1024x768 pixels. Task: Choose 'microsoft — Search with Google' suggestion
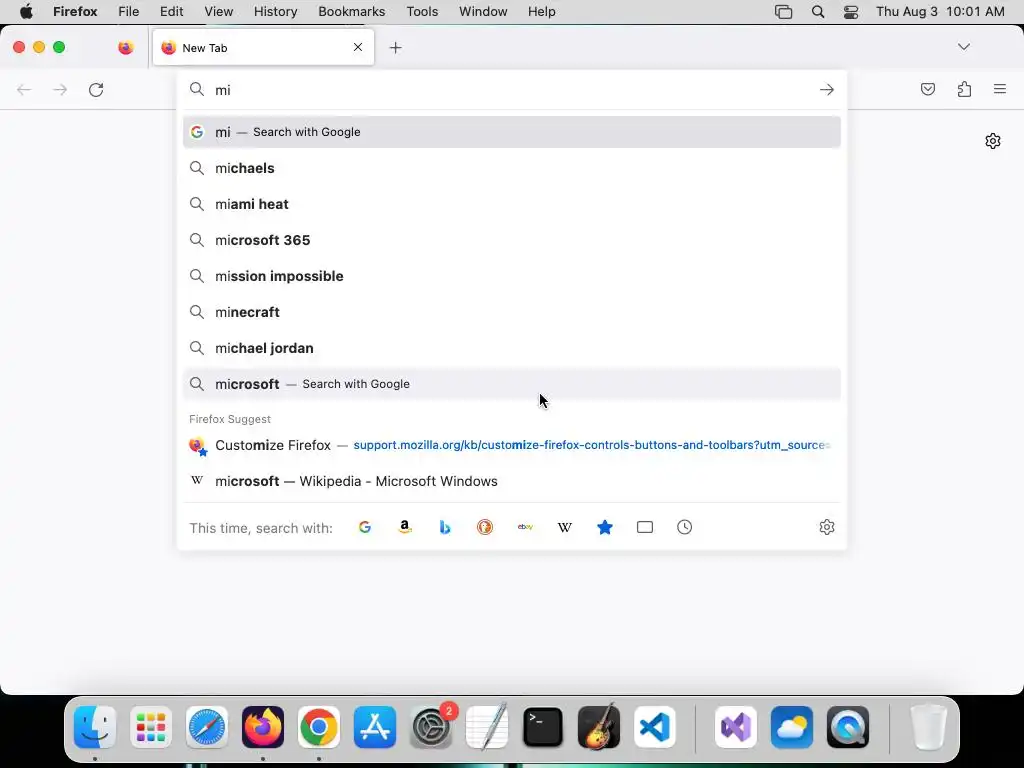(x=512, y=384)
